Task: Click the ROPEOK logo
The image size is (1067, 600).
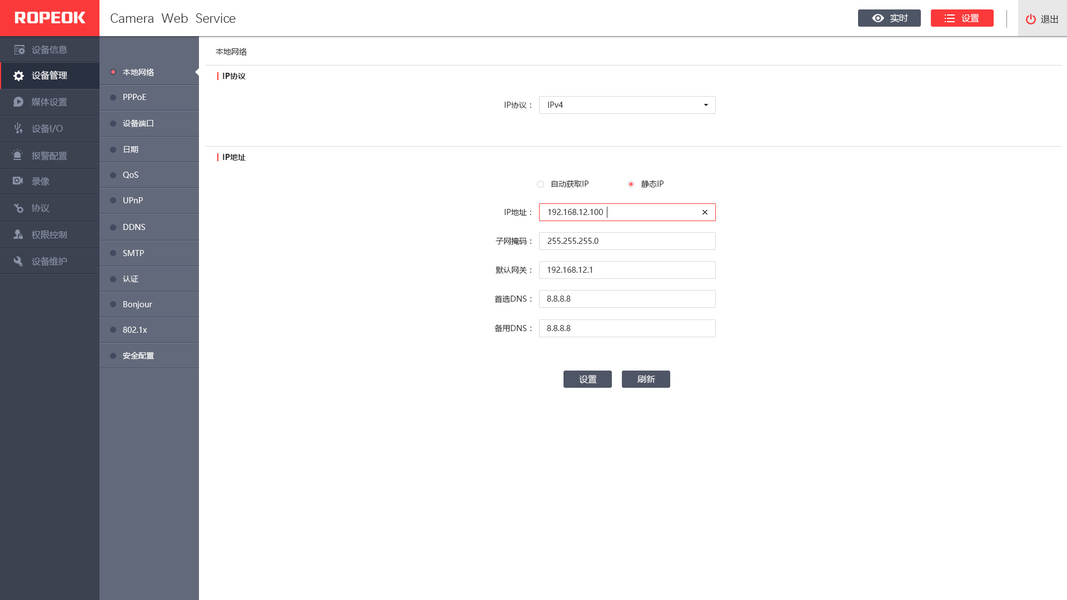Action: [x=50, y=18]
